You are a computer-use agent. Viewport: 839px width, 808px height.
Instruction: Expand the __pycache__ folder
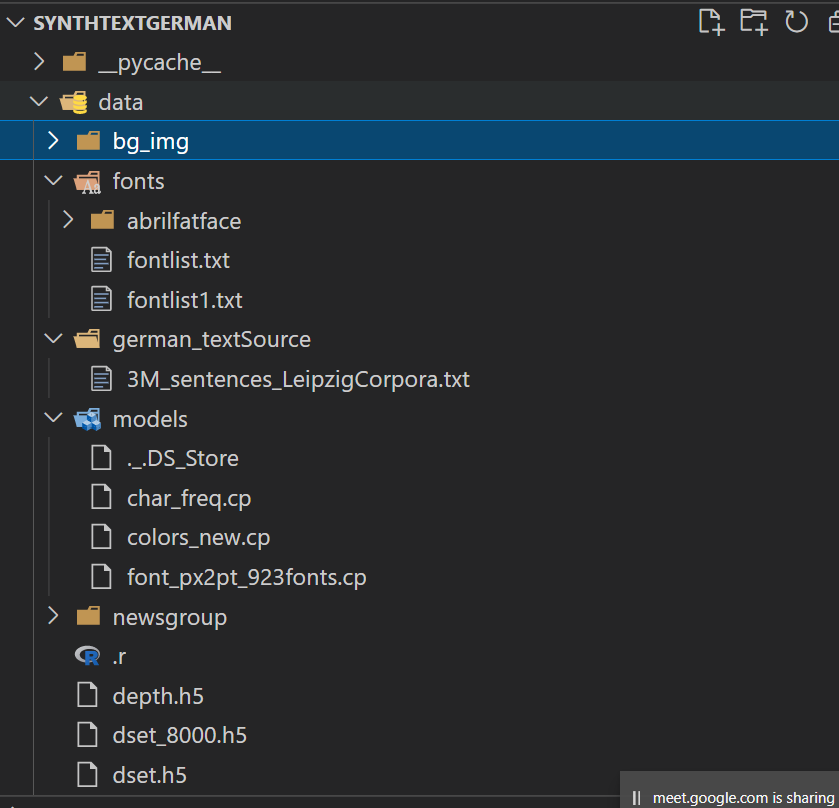click(38, 61)
